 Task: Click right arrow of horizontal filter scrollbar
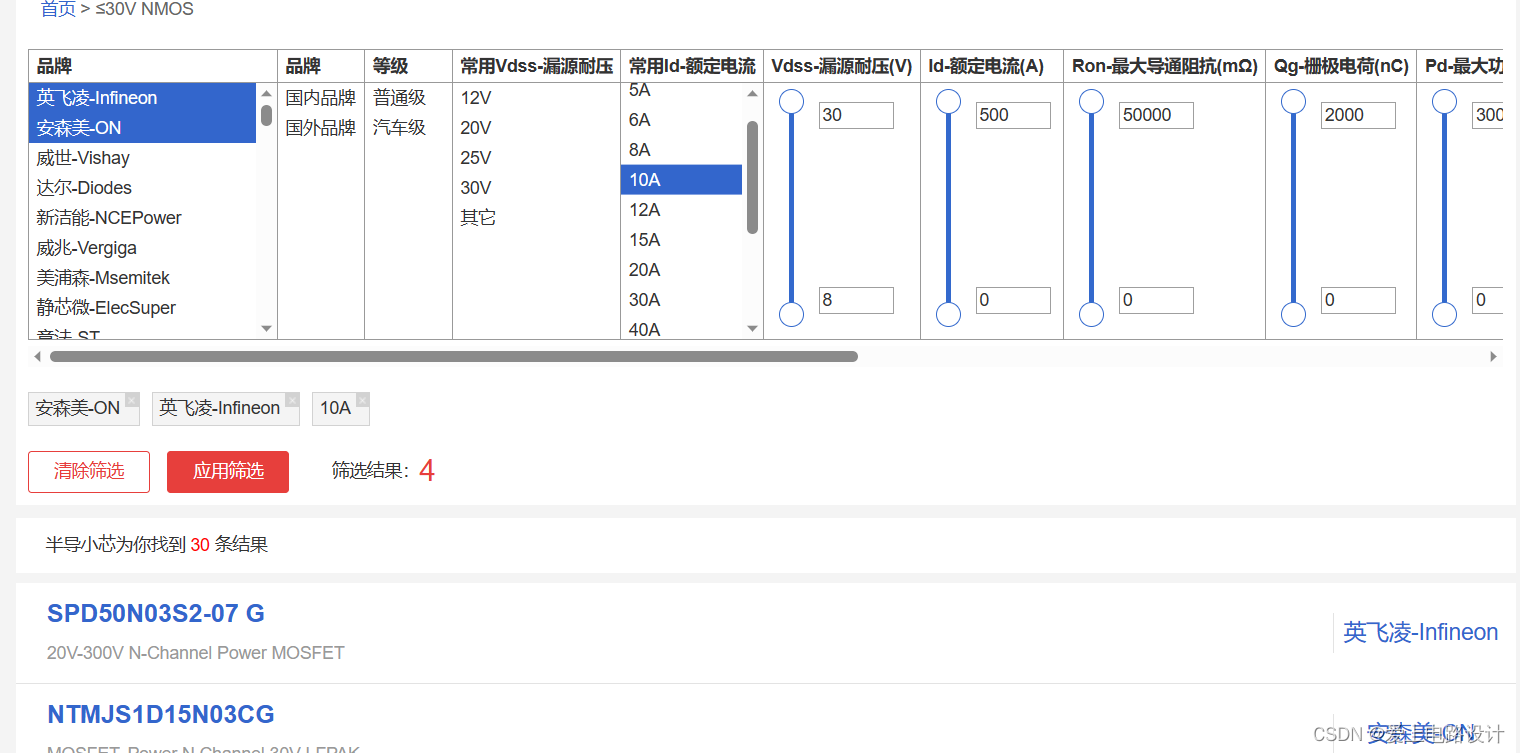tap(1494, 356)
